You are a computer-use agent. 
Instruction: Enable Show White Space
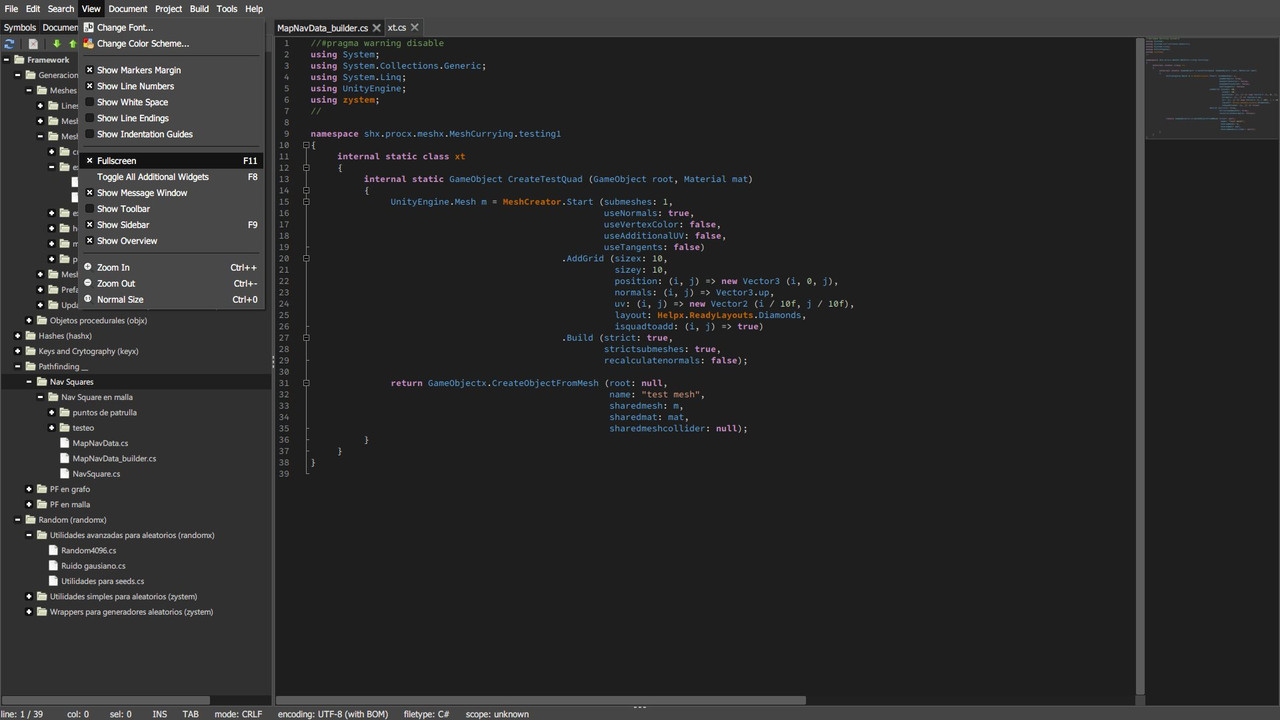pyautogui.click(x=88, y=102)
